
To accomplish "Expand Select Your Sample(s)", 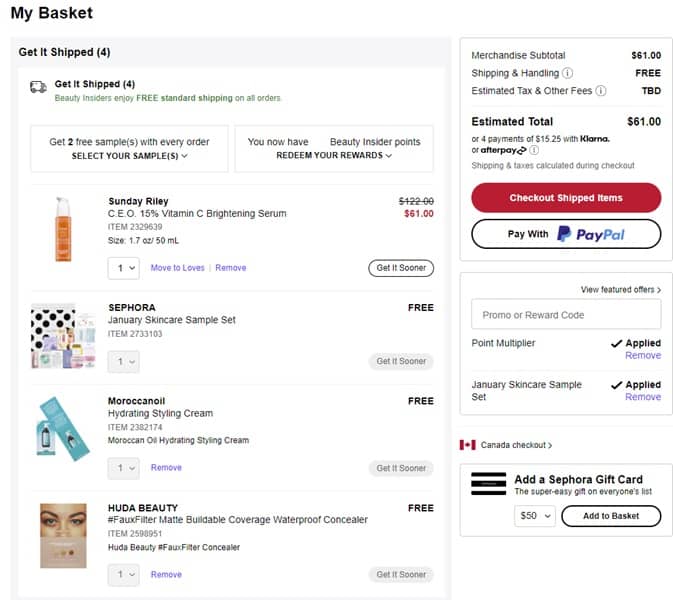I will (129, 156).
